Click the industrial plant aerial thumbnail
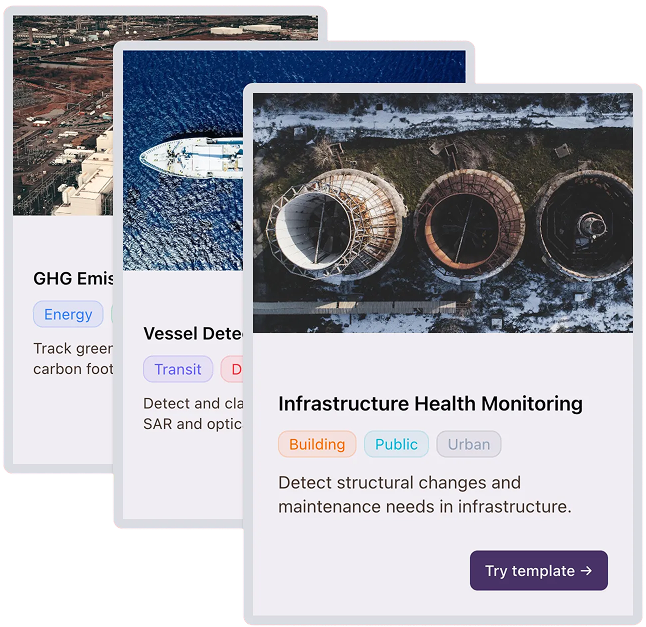The height and width of the screenshot is (627, 646). coord(63,115)
